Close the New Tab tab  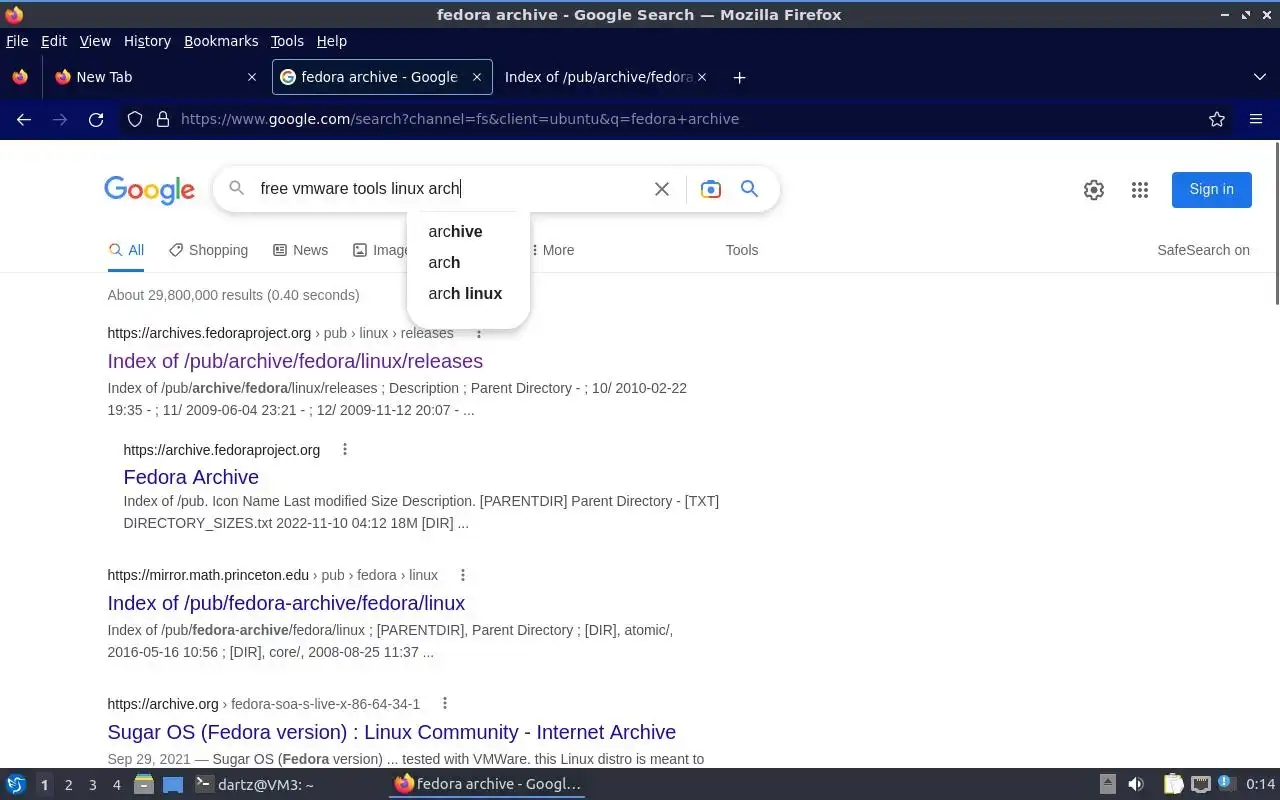(x=251, y=77)
